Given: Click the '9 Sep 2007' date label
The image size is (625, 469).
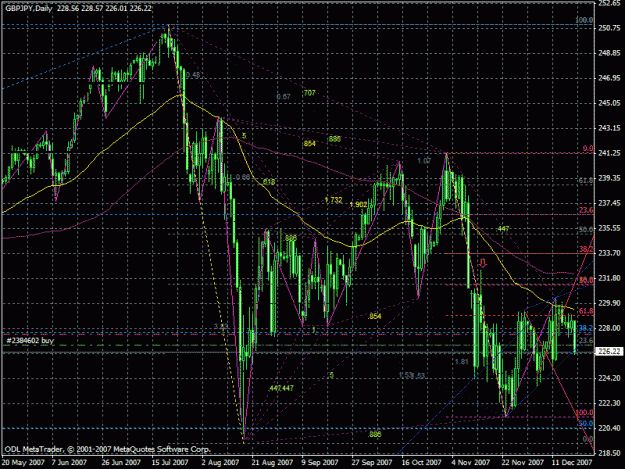Looking at the screenshot, I should pyautogui.click(x=320, y=462).
